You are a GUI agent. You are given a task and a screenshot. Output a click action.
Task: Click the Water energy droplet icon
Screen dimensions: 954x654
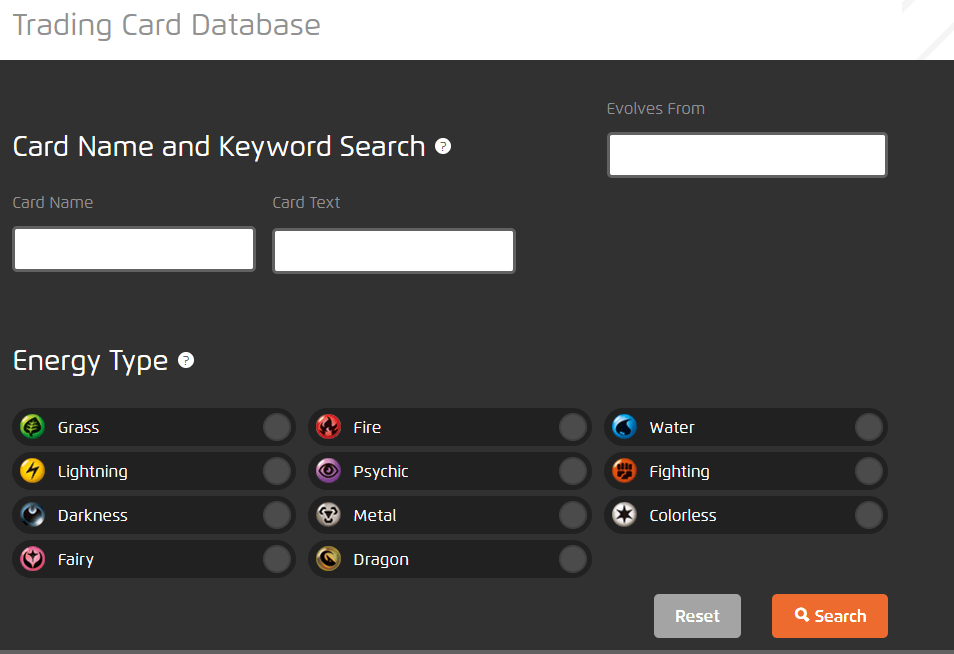(x=624, y=427)
